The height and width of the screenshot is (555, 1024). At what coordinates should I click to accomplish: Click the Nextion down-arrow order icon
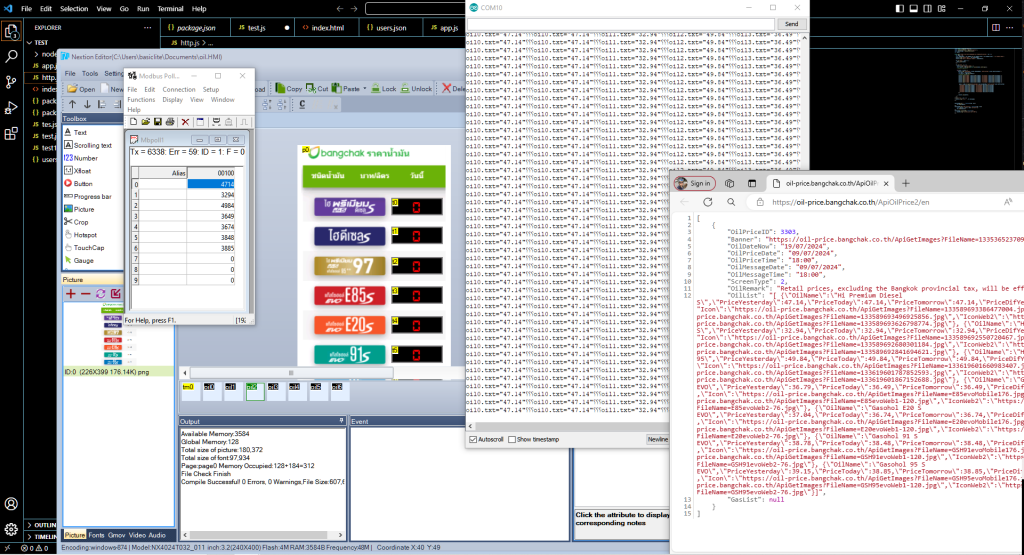87,104
